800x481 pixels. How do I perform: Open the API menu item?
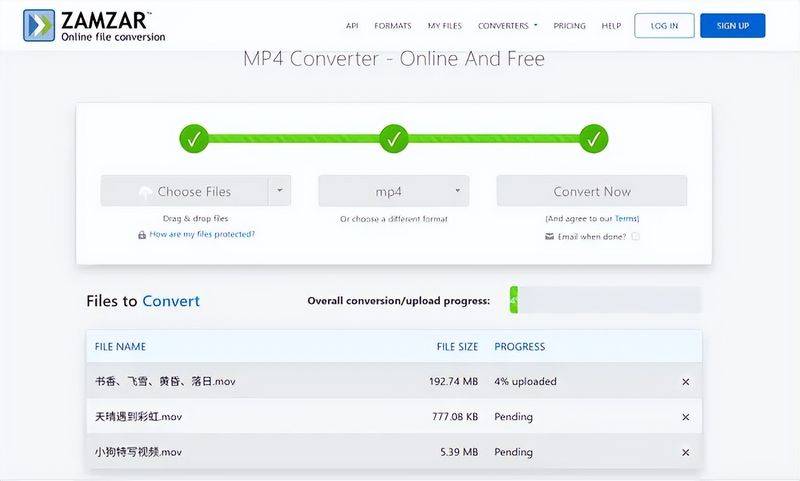coord(352,26)
